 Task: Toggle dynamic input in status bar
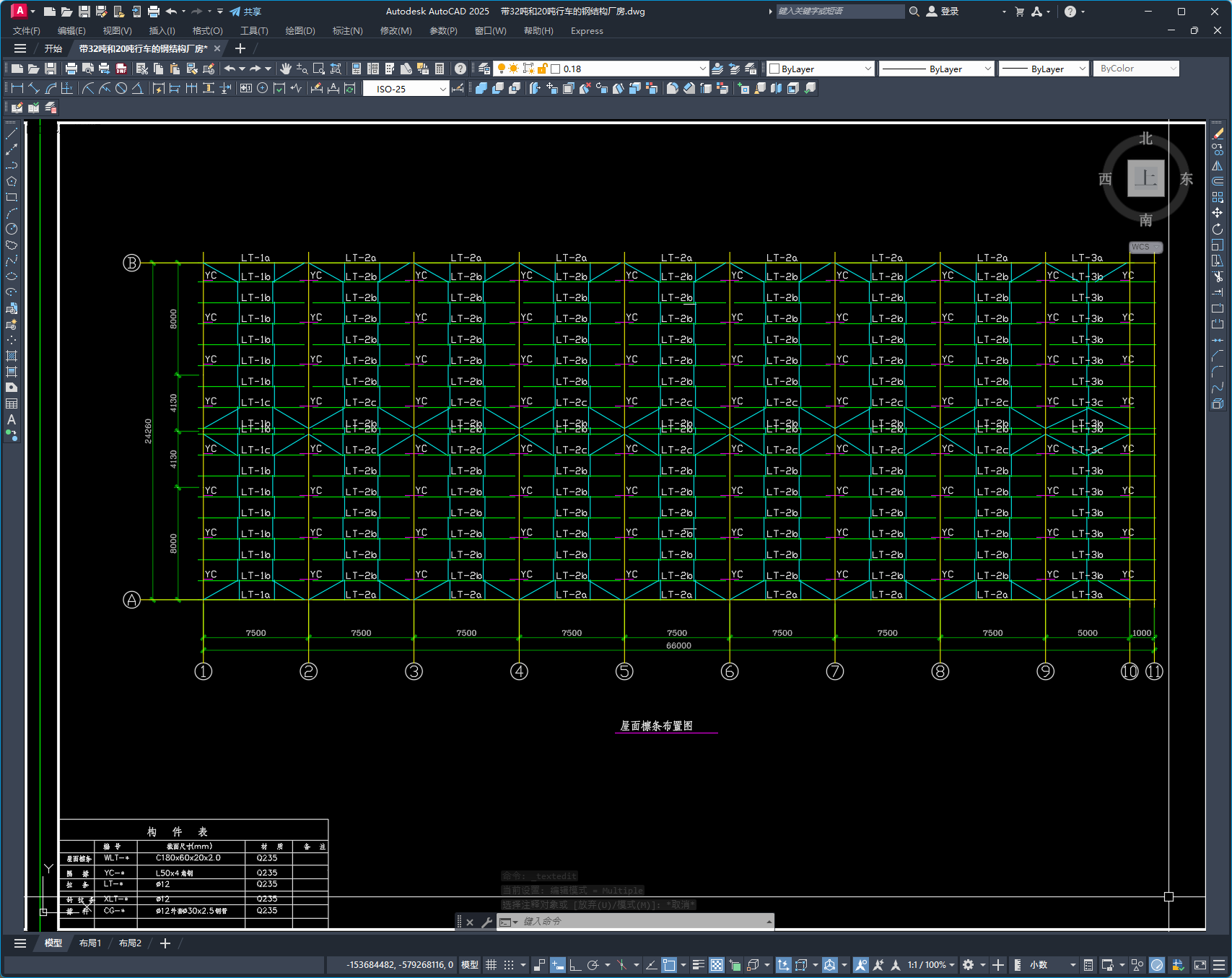coord(558,965)
